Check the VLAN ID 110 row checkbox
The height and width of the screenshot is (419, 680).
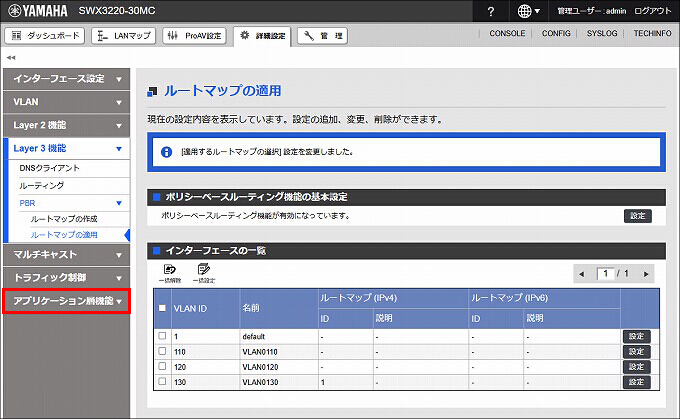tap(162, 351)
